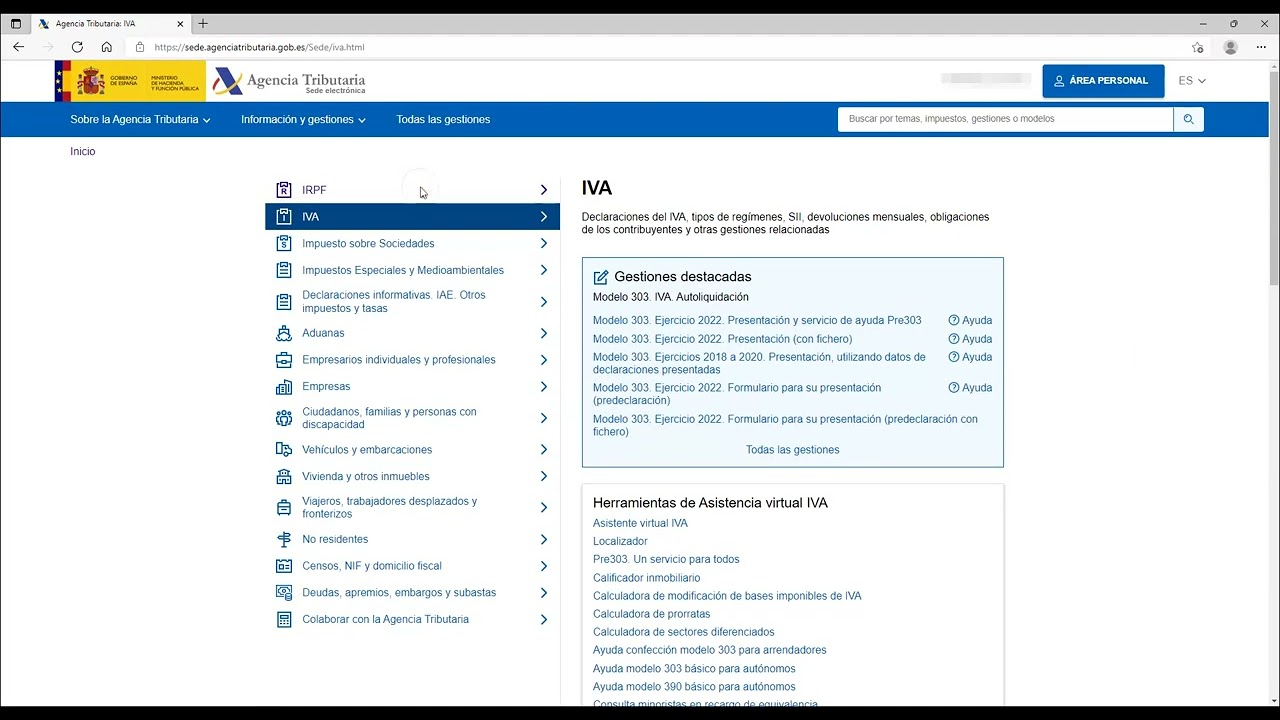Click Ayuda next to Modelo 303 con fichero

click(x=970, y=339)
